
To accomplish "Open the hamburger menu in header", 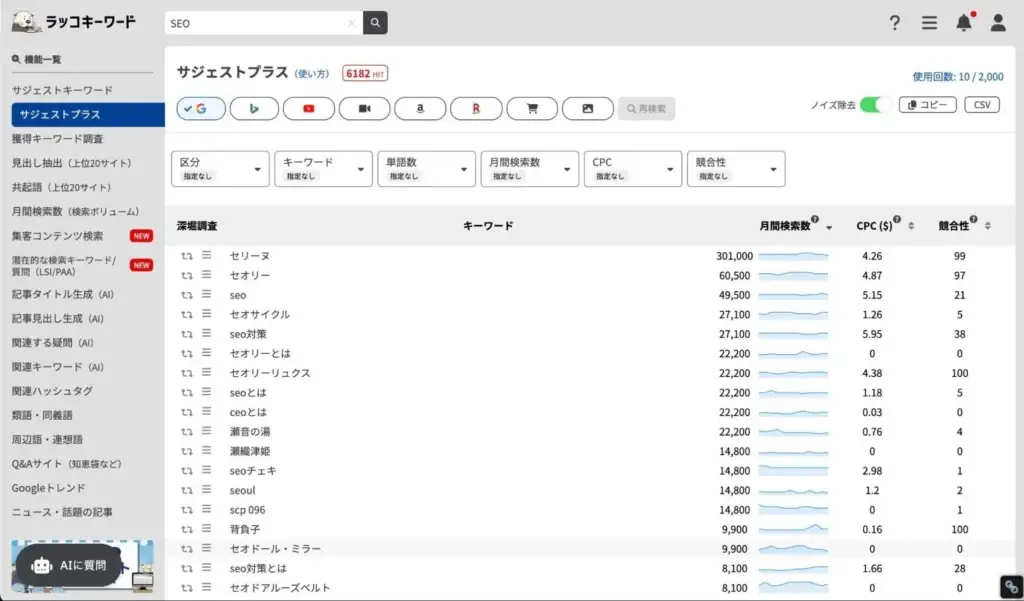I will (x=929, y=23).
